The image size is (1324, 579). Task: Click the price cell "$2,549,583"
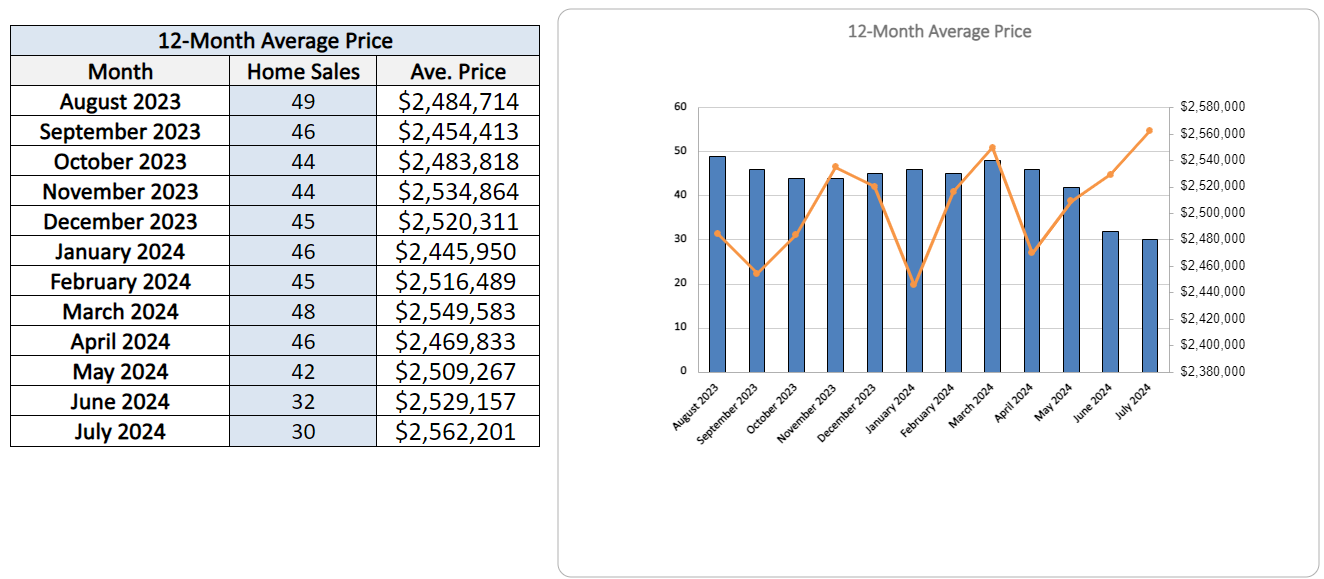pyautogui.click(x=458, y=311)
